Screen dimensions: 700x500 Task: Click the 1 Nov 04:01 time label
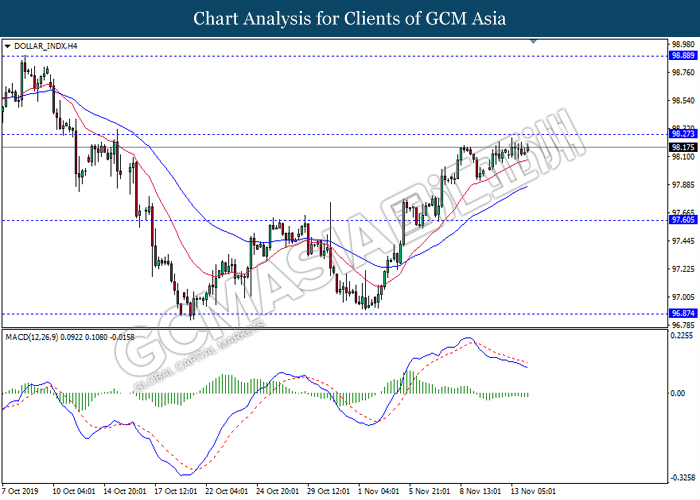[x=379, y=491]
